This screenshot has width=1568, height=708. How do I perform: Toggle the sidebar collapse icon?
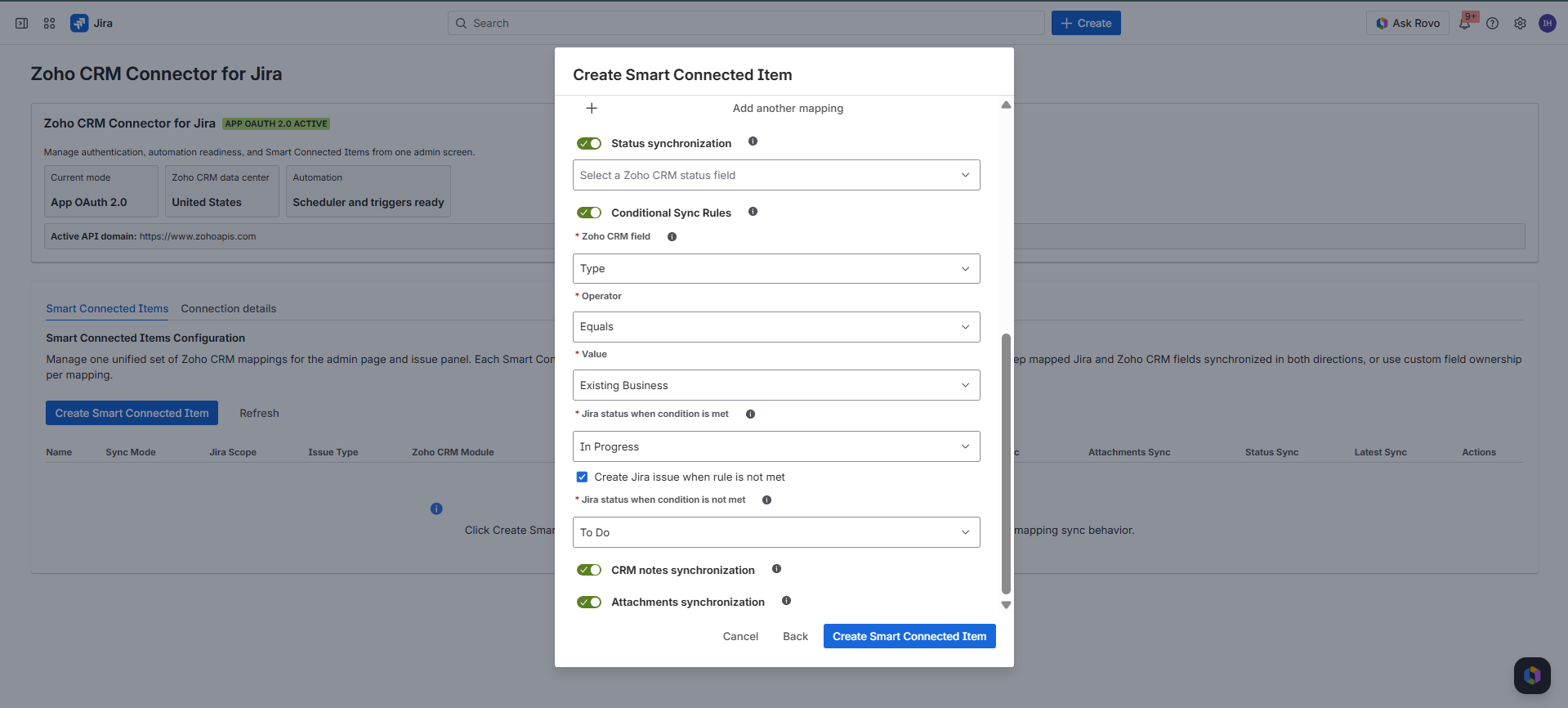[22, 23]
